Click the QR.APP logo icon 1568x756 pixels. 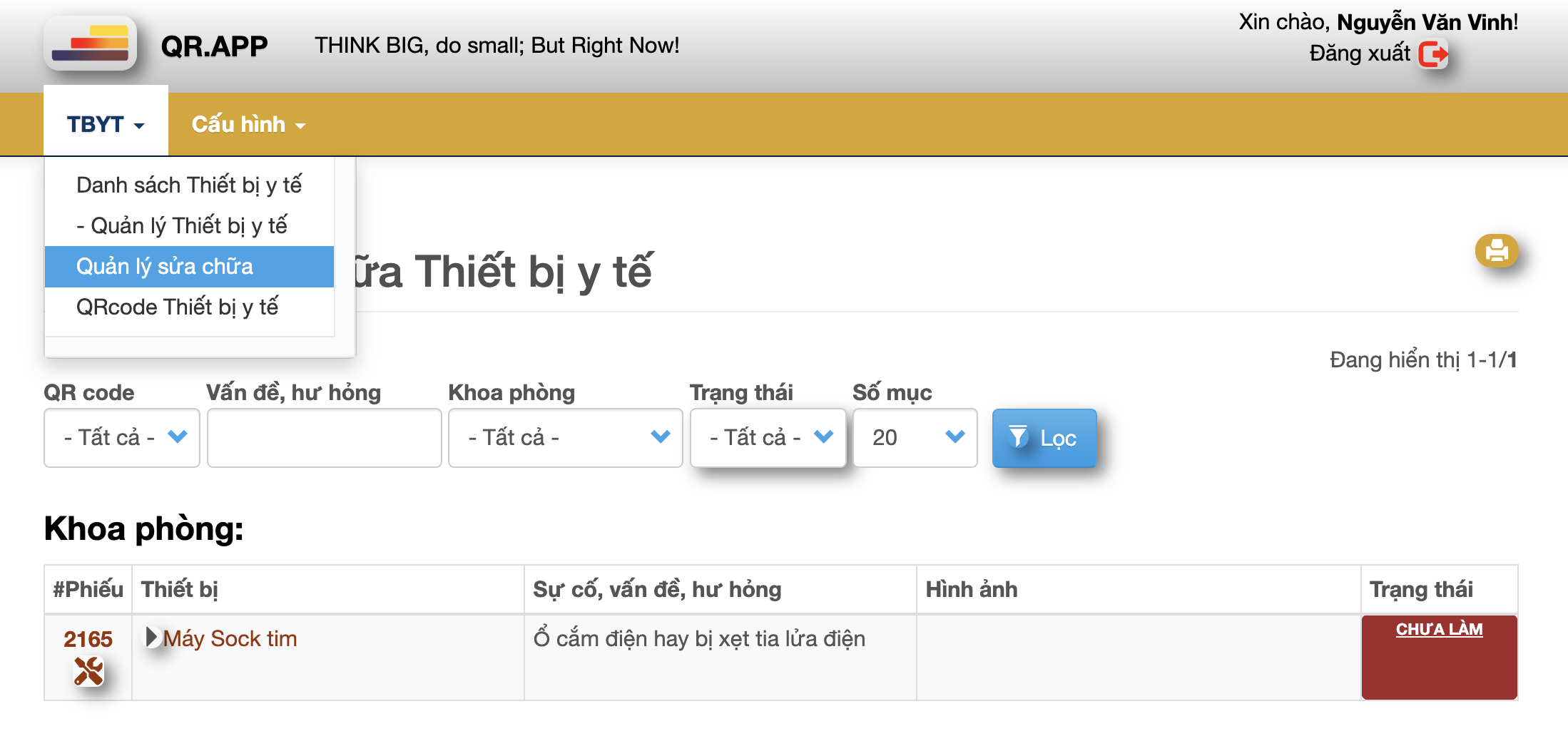[90, 44]
